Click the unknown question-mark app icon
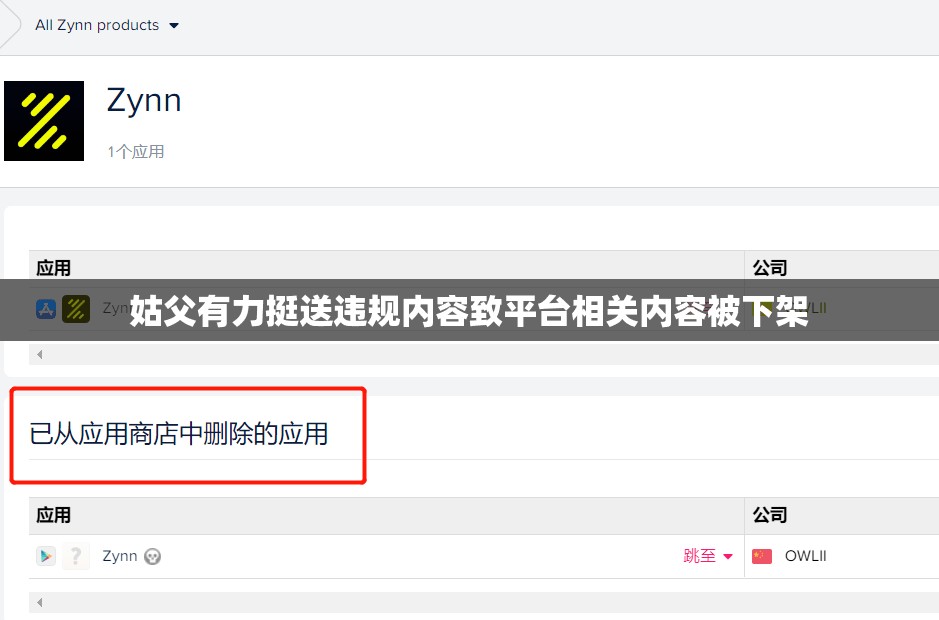This screenshot has height=620, width=939. click(x=76, y=557)
